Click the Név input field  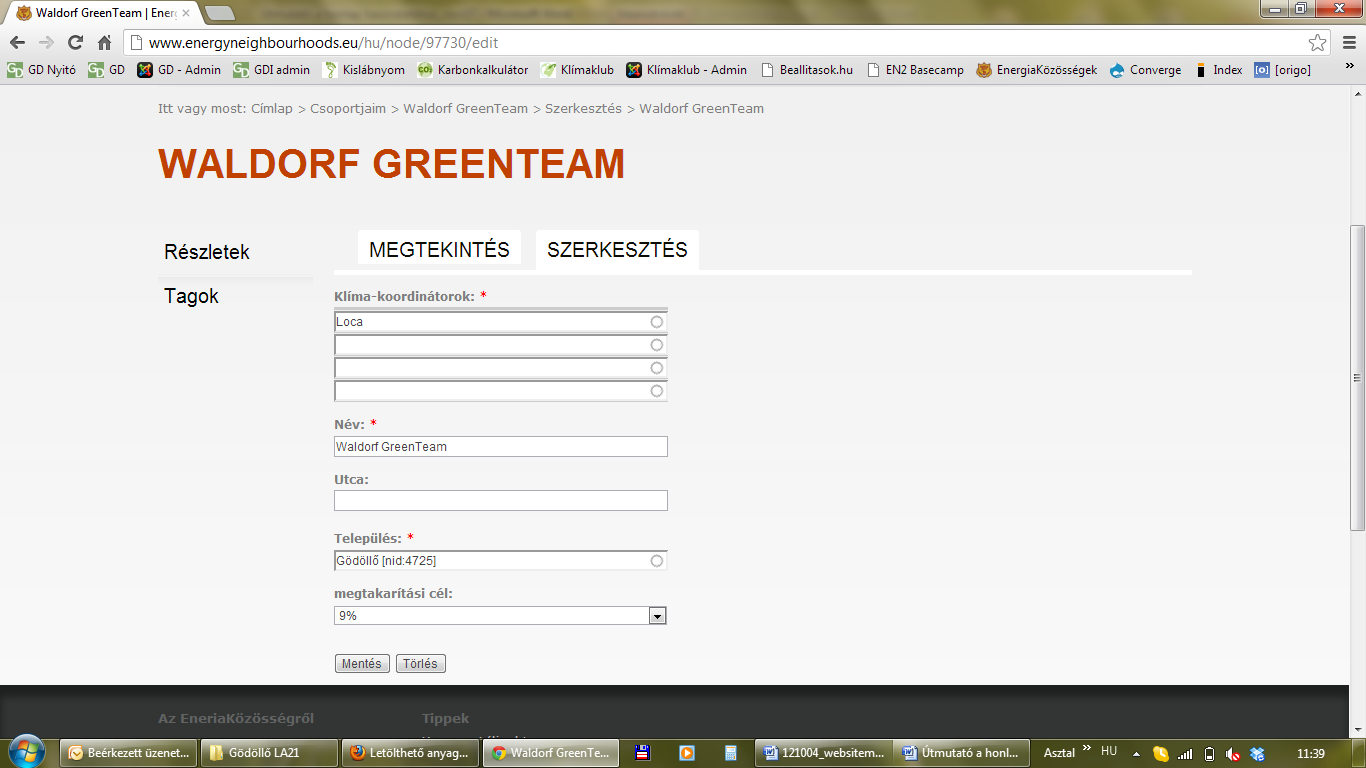pos(500,447)
